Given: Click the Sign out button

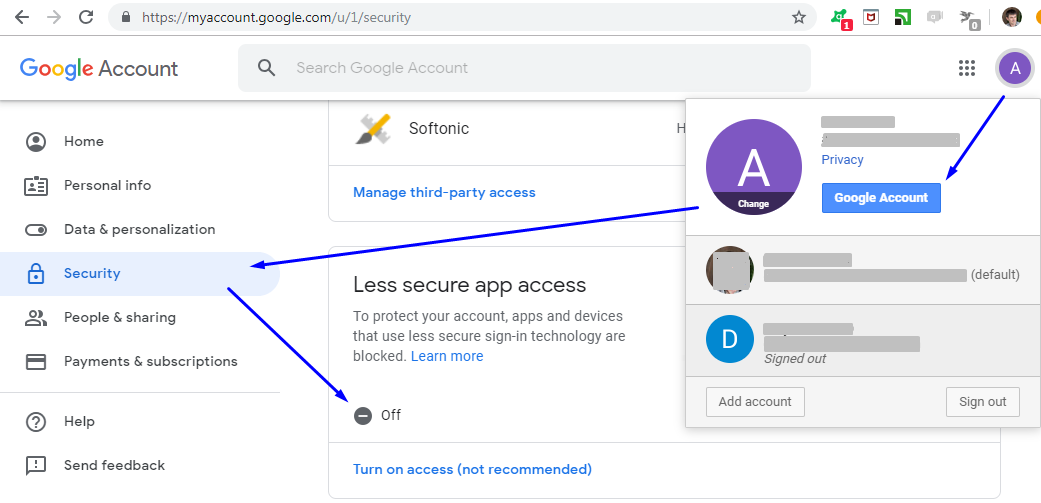Looking at the screenshot, I should pyautogui.click(x=983, y=401).
